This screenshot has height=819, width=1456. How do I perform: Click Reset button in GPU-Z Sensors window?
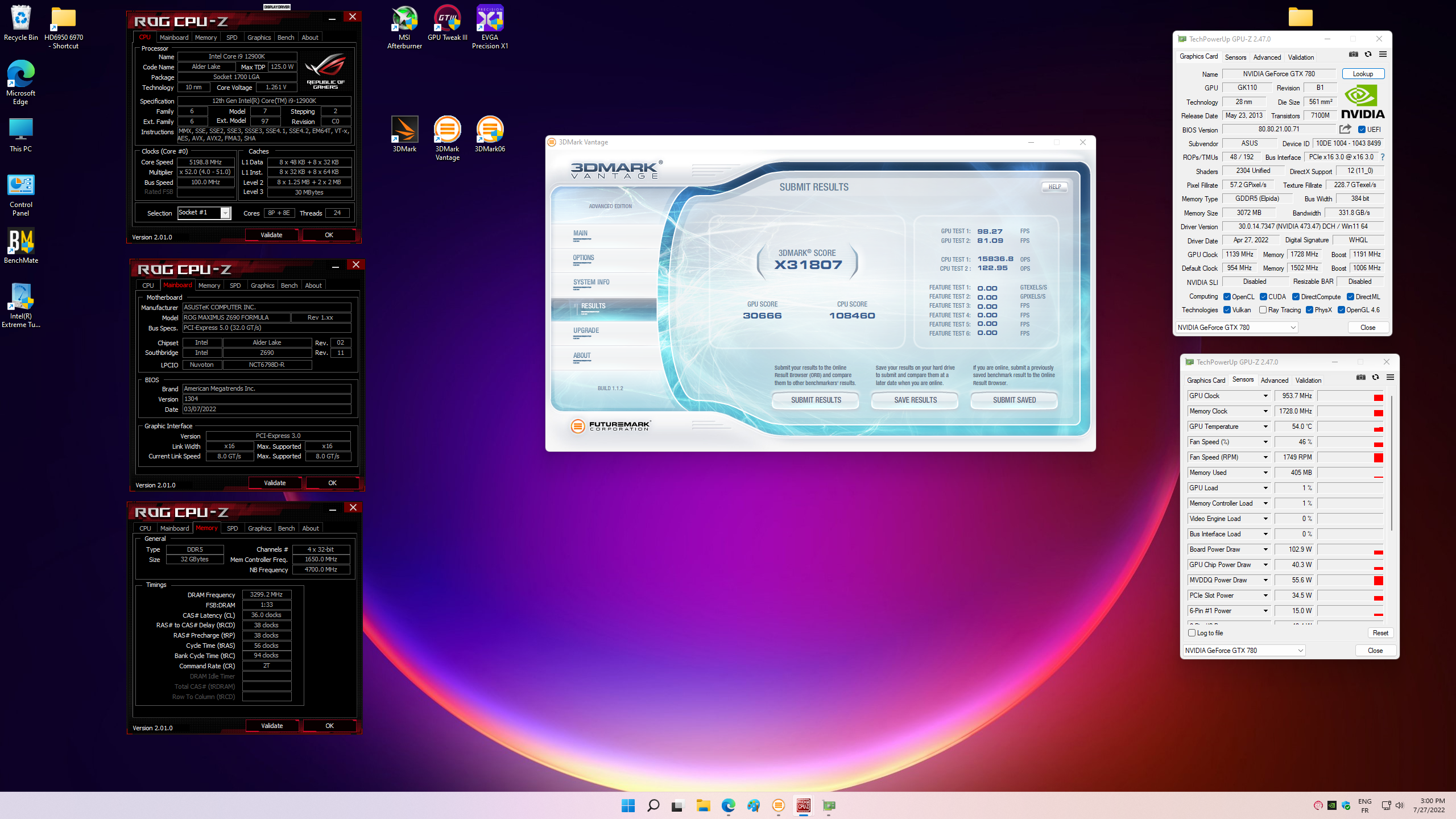(1380, 633)
